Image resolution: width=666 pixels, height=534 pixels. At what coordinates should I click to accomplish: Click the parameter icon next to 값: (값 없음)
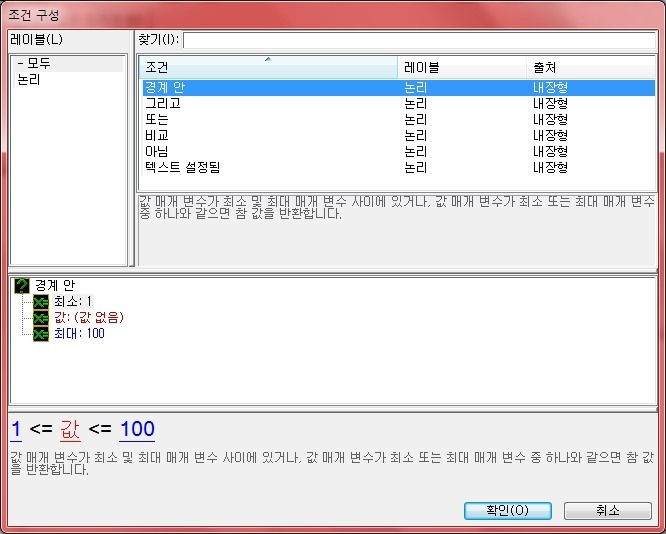[41, 318]
